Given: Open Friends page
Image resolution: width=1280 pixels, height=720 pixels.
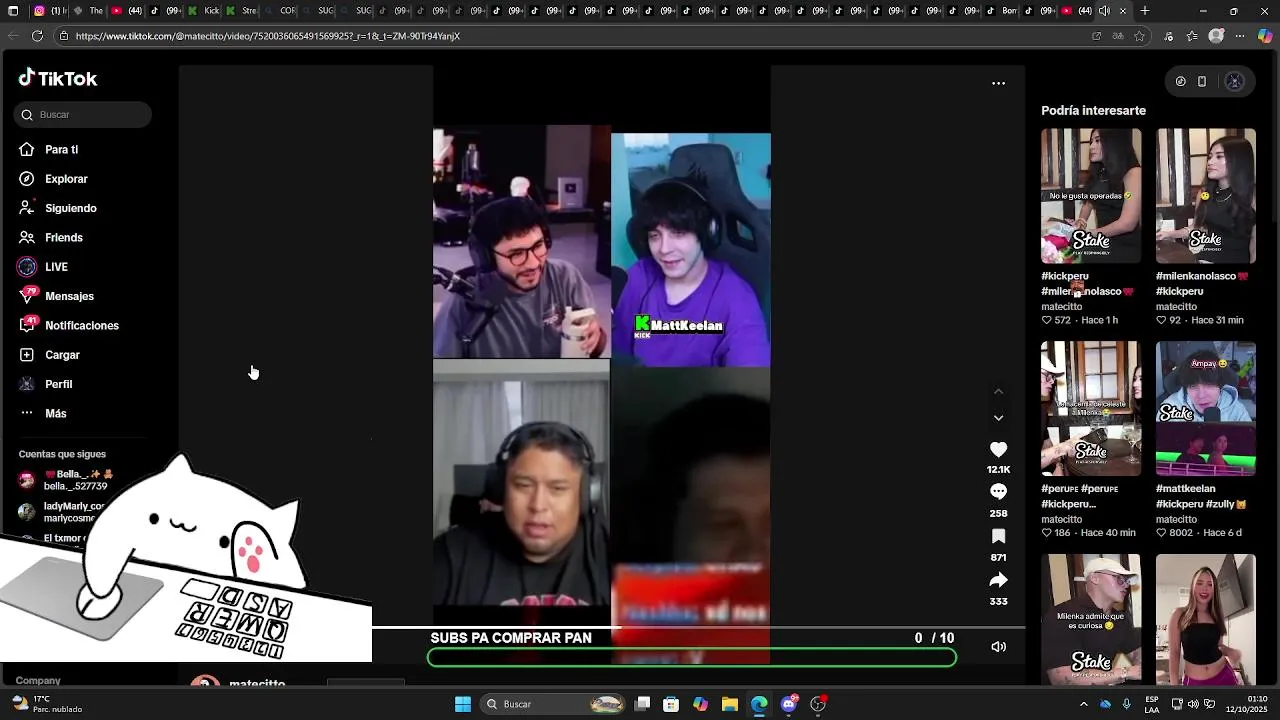Looking at the screenshot, I should (63, 238).
